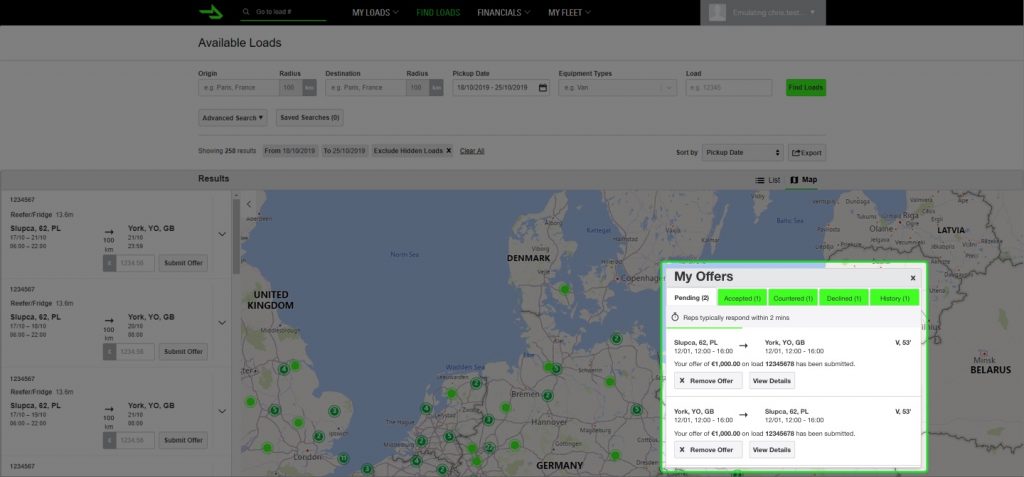
Task: Submit Offer on the first load
Action: [184, 263]
